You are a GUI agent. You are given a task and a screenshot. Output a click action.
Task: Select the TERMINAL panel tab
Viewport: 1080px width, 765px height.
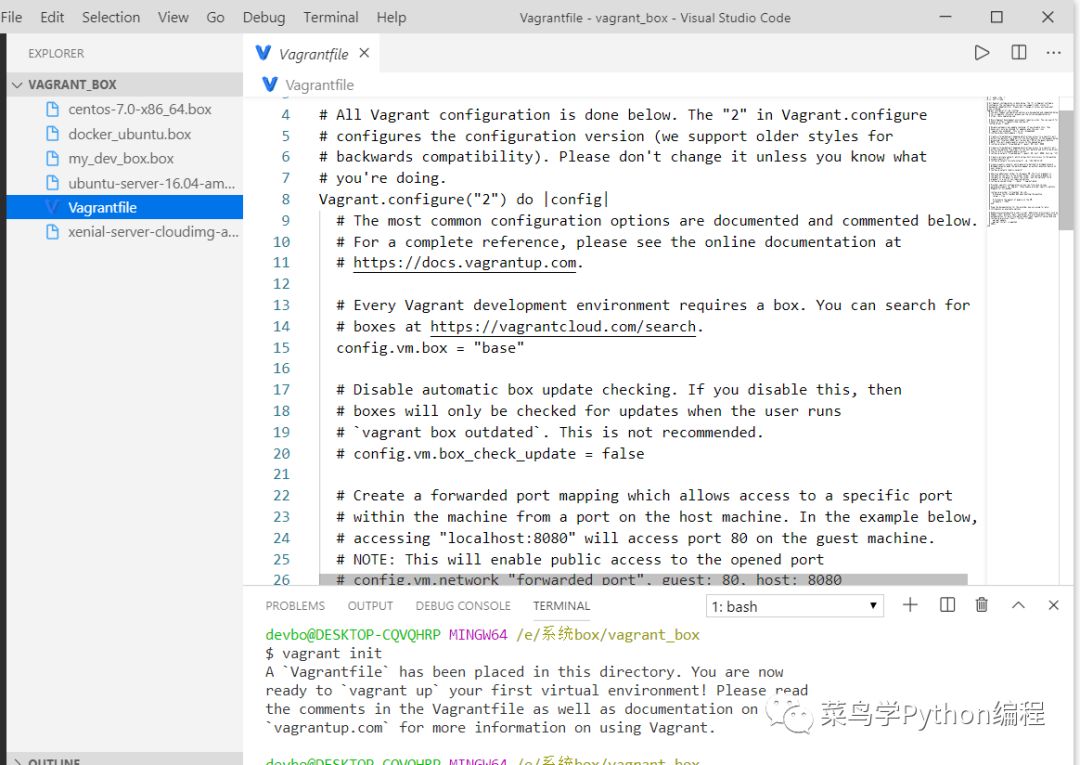(x=561, y=606)
